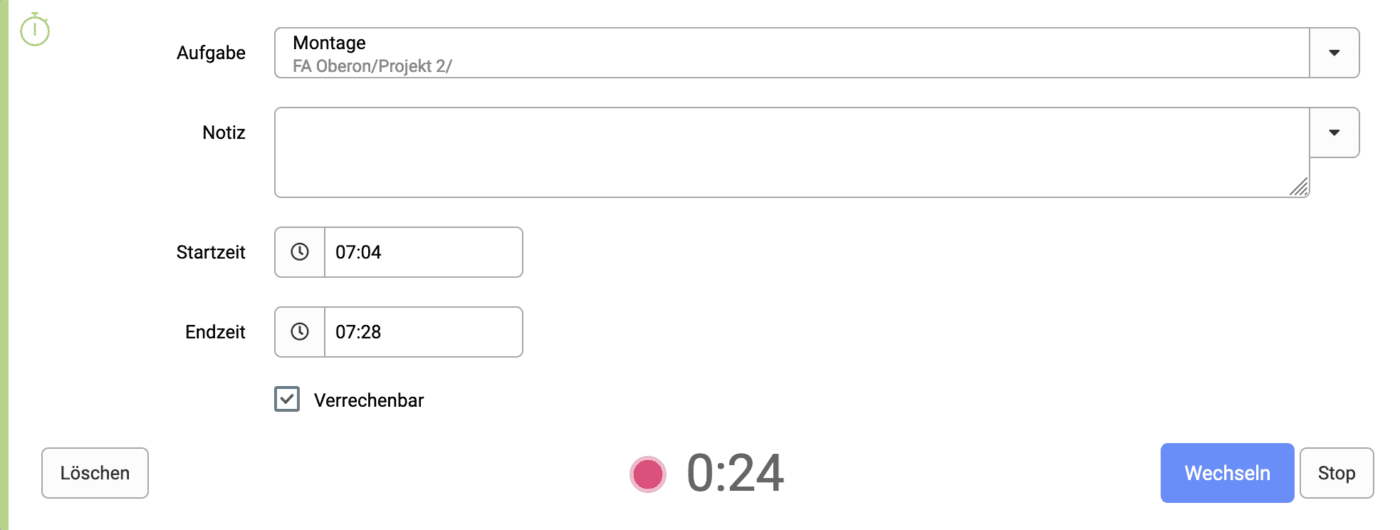Click the Verrechenbar label text
Image resolution: width=1400 pixels, height=530 pixels.
(369, 401)
